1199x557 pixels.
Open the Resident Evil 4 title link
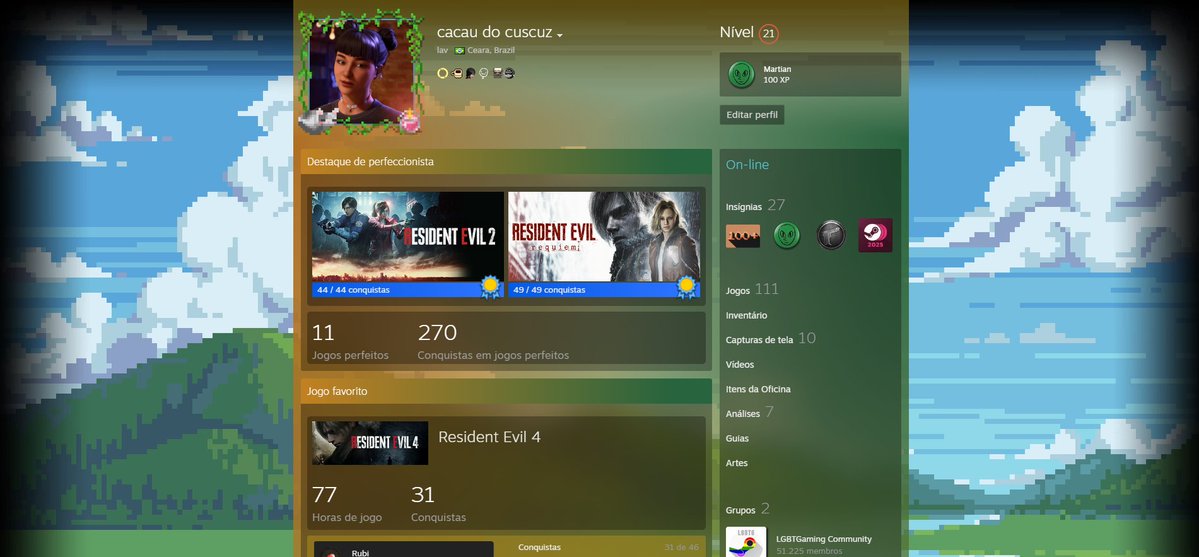click(x=489, y=437)
